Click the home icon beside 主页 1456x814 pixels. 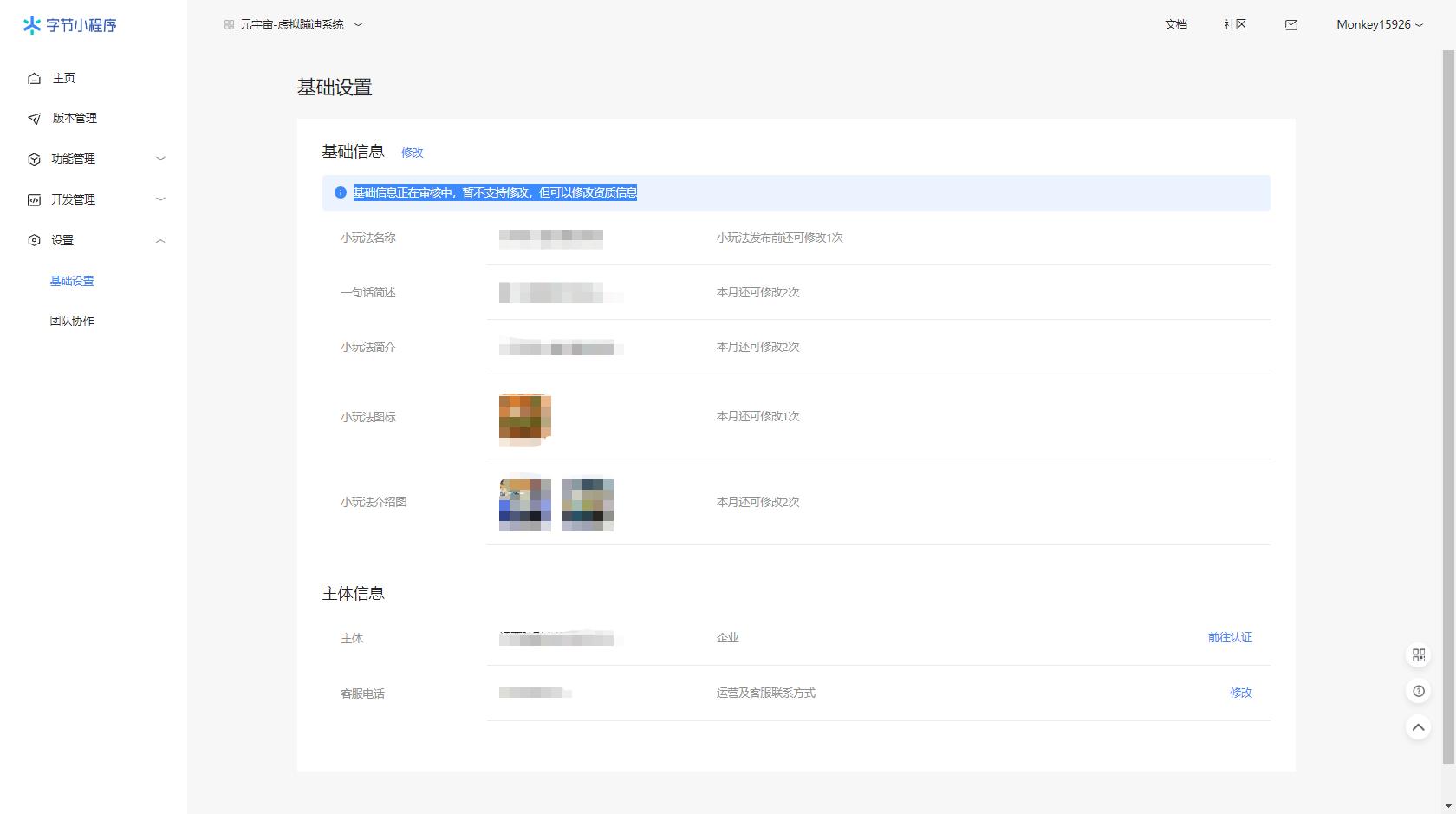(x=35, y=79)
